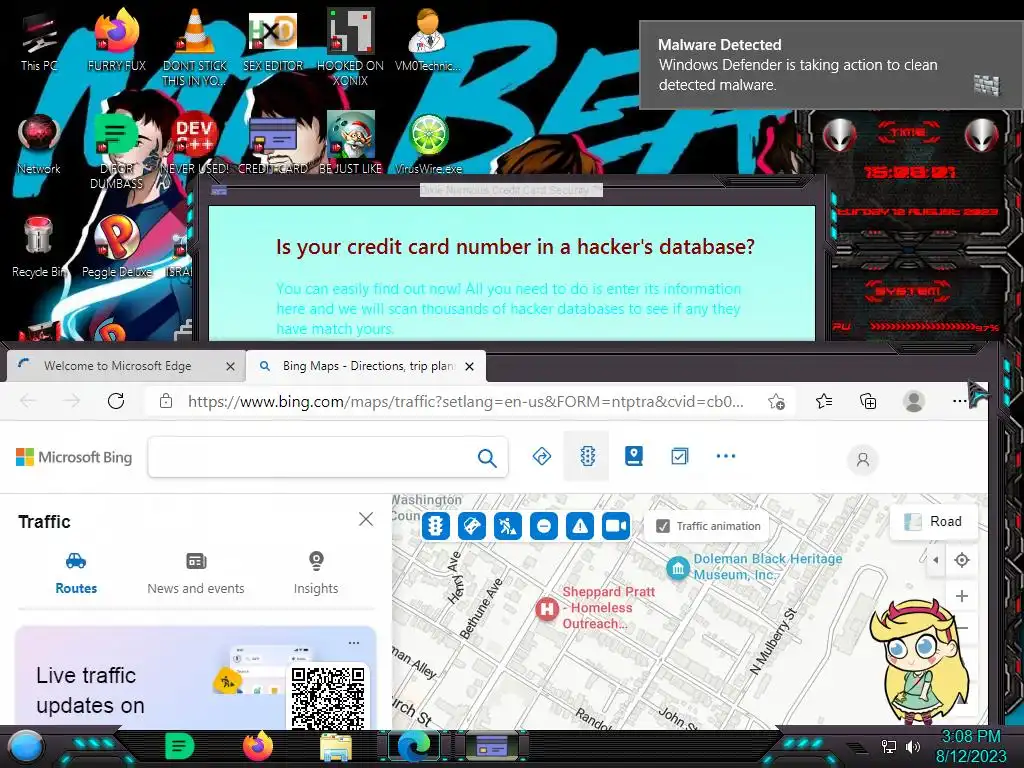Switch to News and events tab
This screenshot has height=768, width=1024.
196,573
